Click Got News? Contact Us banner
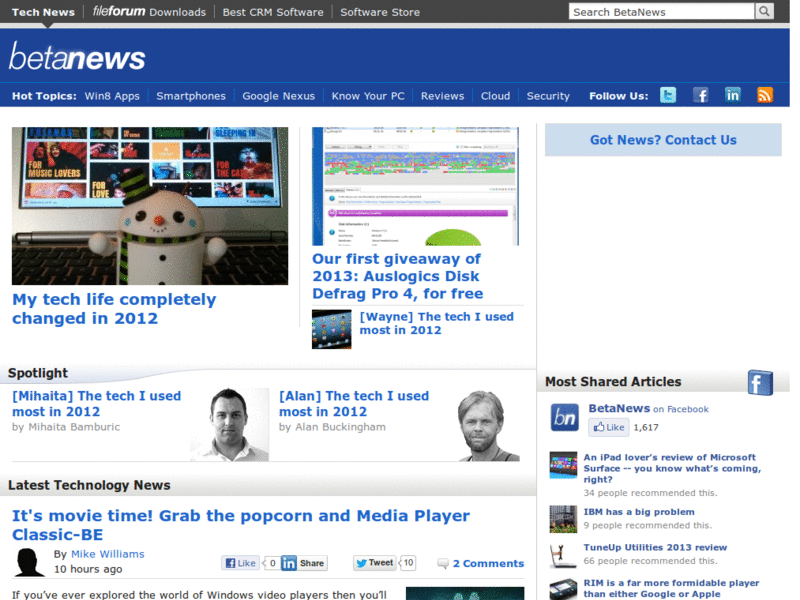 click(663, 140)
